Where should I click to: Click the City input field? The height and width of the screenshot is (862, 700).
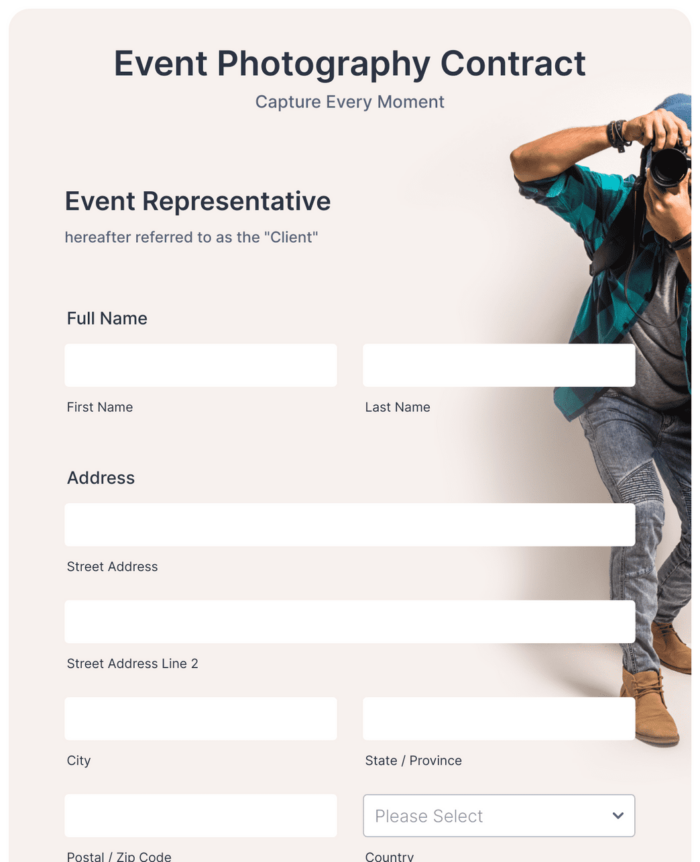point(201,719)
